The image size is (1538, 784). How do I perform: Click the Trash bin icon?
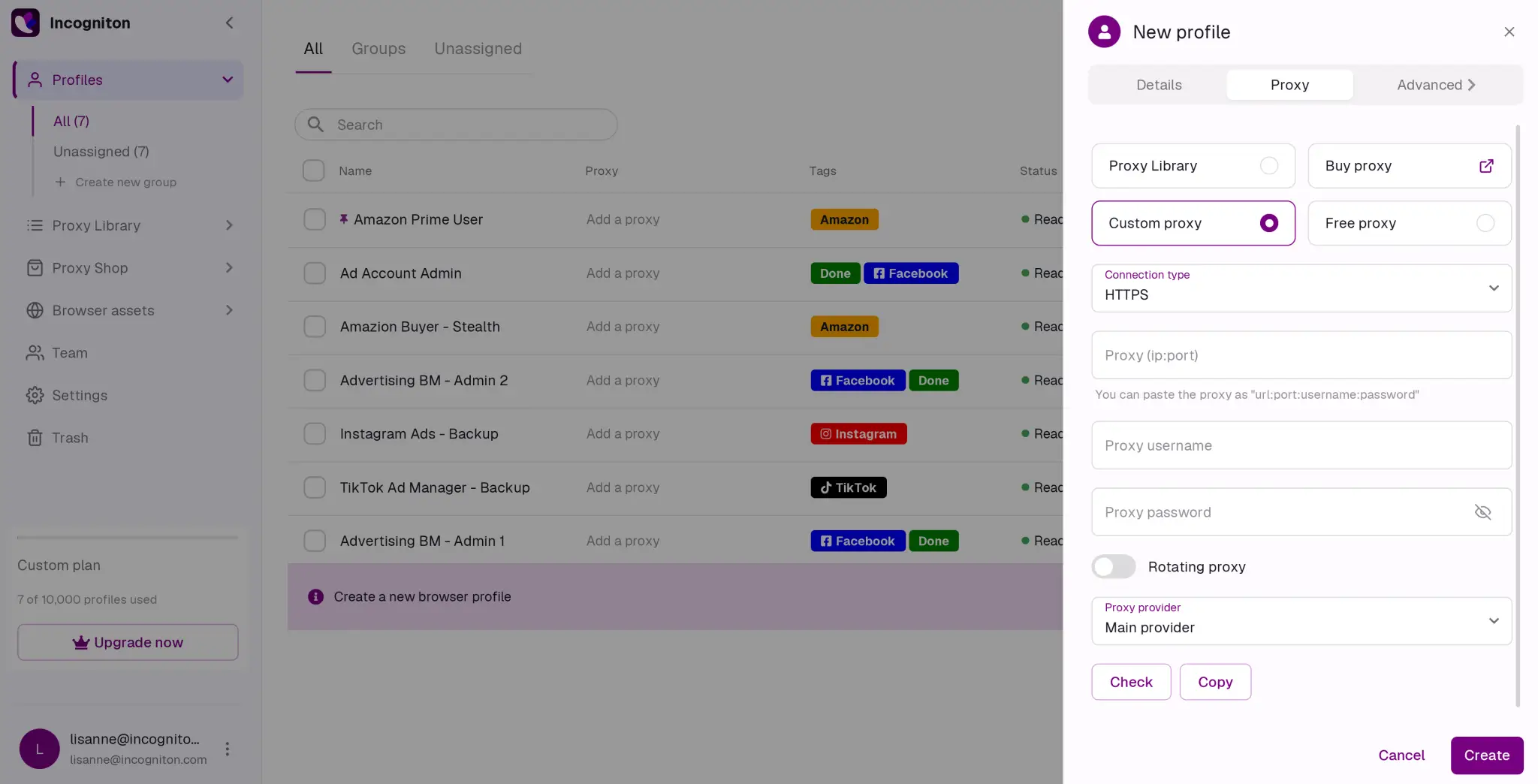click(x=35, y=438)
